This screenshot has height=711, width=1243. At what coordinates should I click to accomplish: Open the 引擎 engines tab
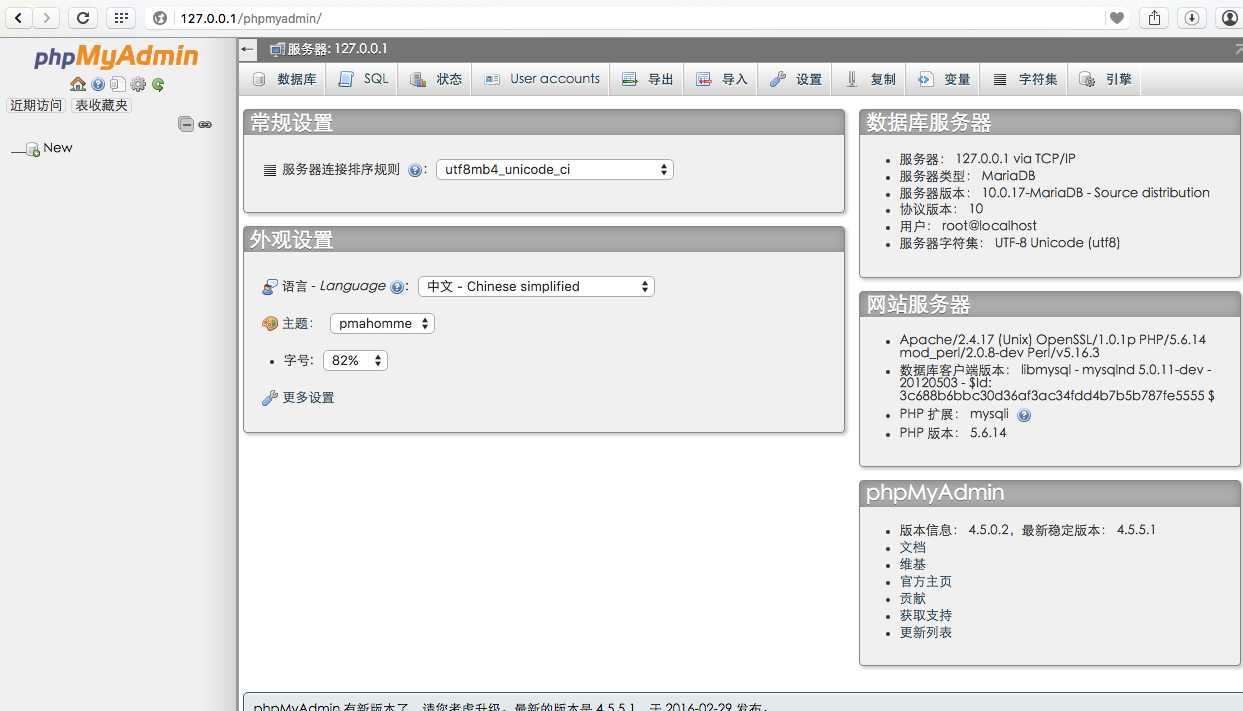pyautogui.click(x=1105, y=79)
